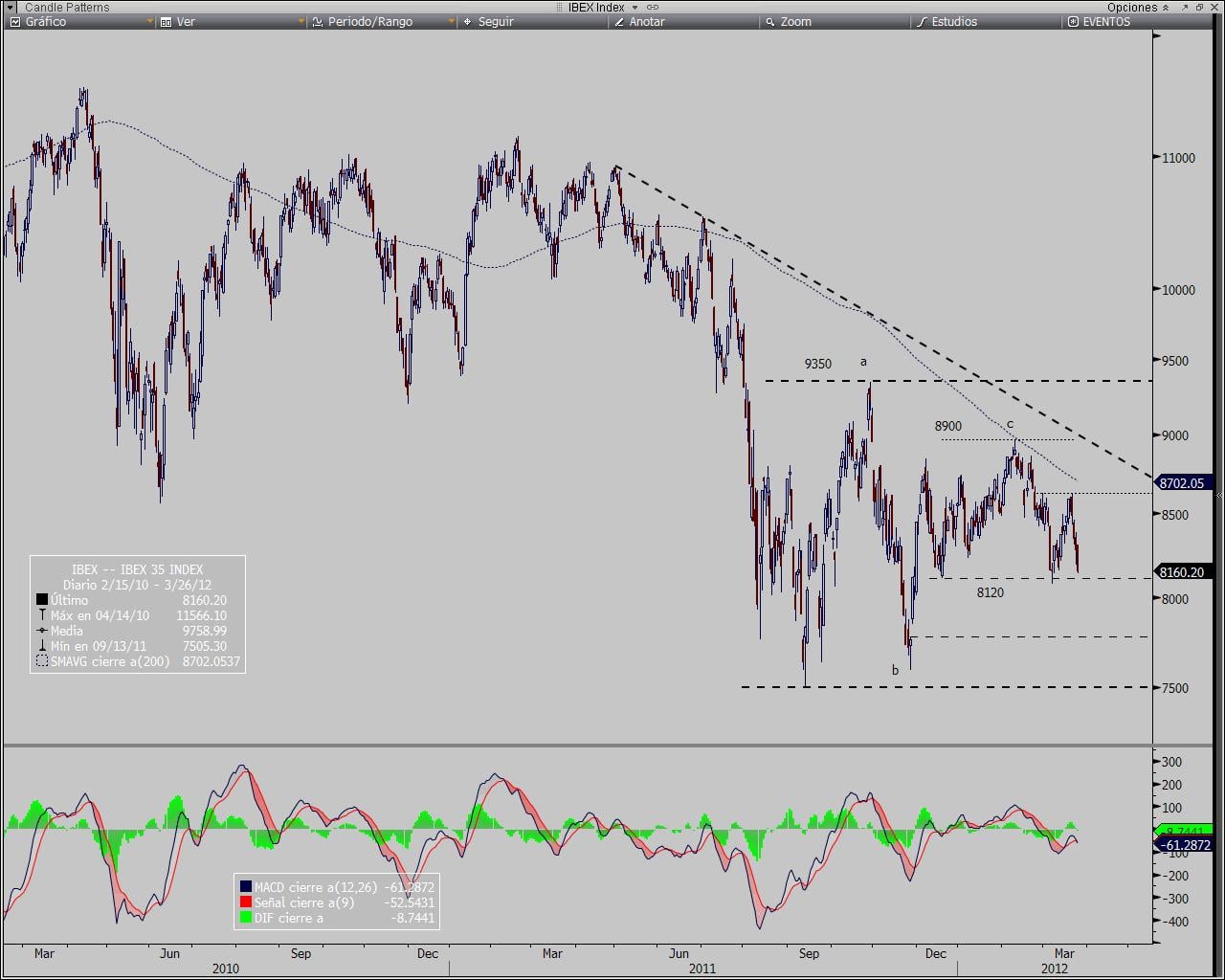
Task: Click the Ver view icon
Action: tap(166, 21)
